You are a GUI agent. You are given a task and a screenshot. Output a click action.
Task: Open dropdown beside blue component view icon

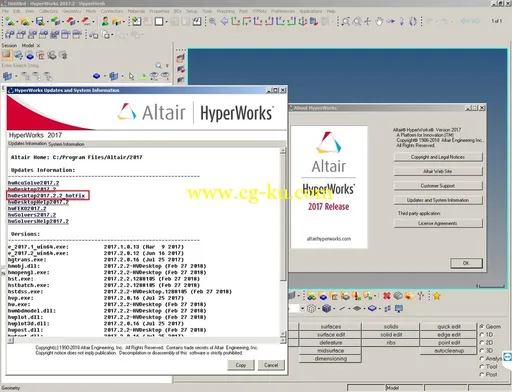[105, 77]
